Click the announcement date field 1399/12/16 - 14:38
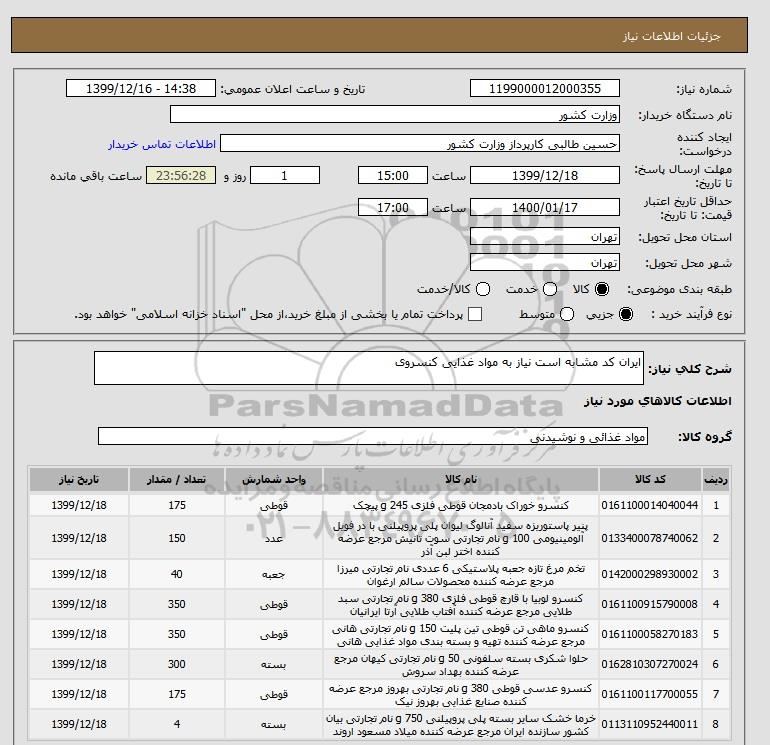Image resolution: width=770 pixels, height=745 pixels. (141, 88)
